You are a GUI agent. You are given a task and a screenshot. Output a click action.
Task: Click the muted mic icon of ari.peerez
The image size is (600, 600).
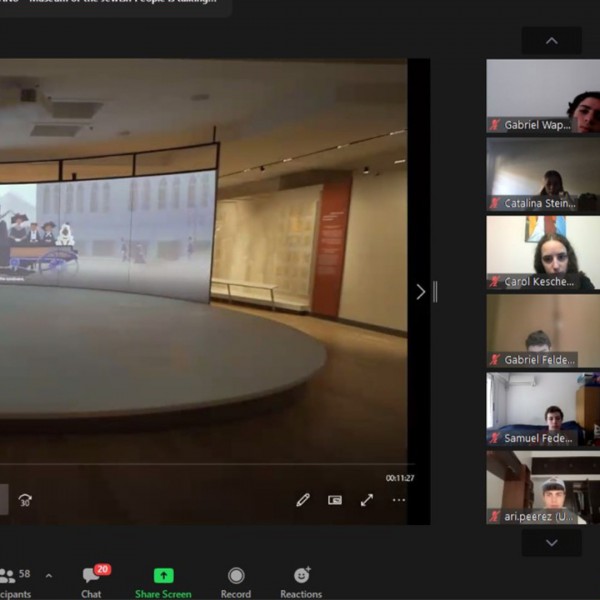(495, 517)
